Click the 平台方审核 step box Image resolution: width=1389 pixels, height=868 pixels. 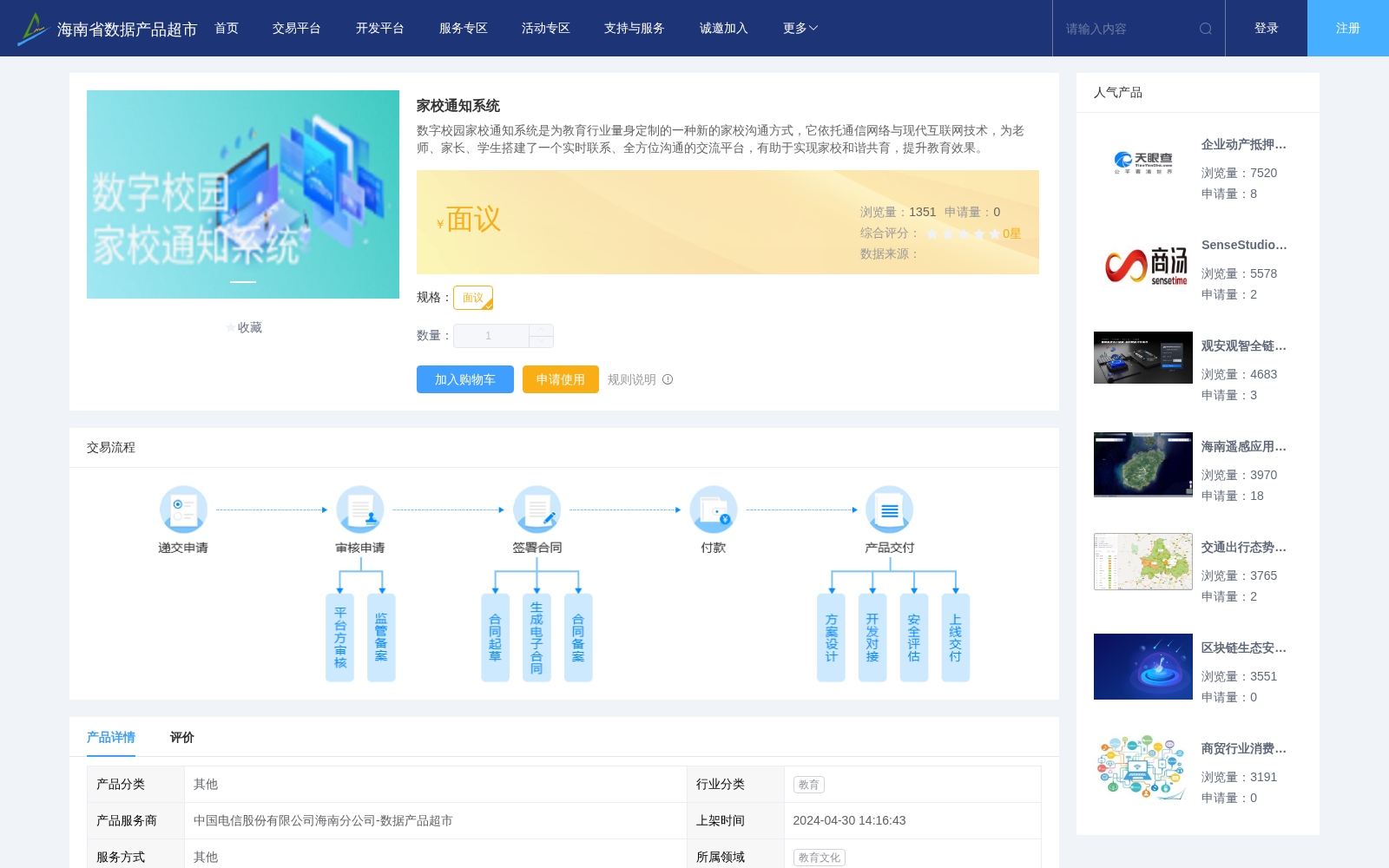[339, 638]
